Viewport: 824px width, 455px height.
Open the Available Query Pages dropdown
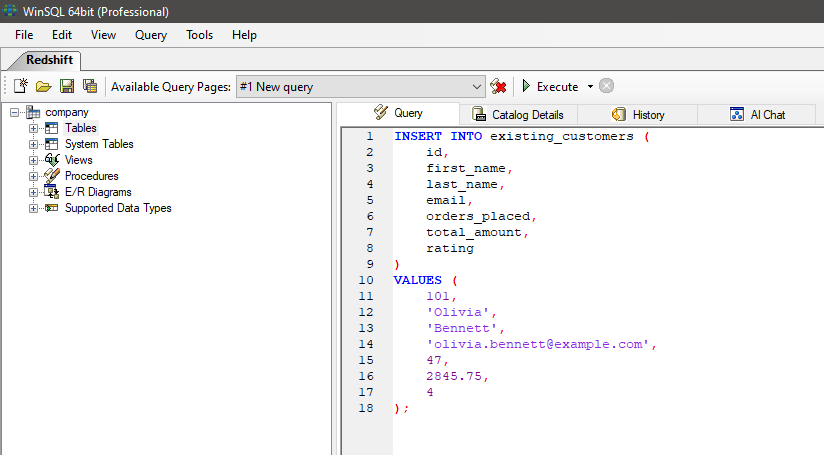click(476, 87)
